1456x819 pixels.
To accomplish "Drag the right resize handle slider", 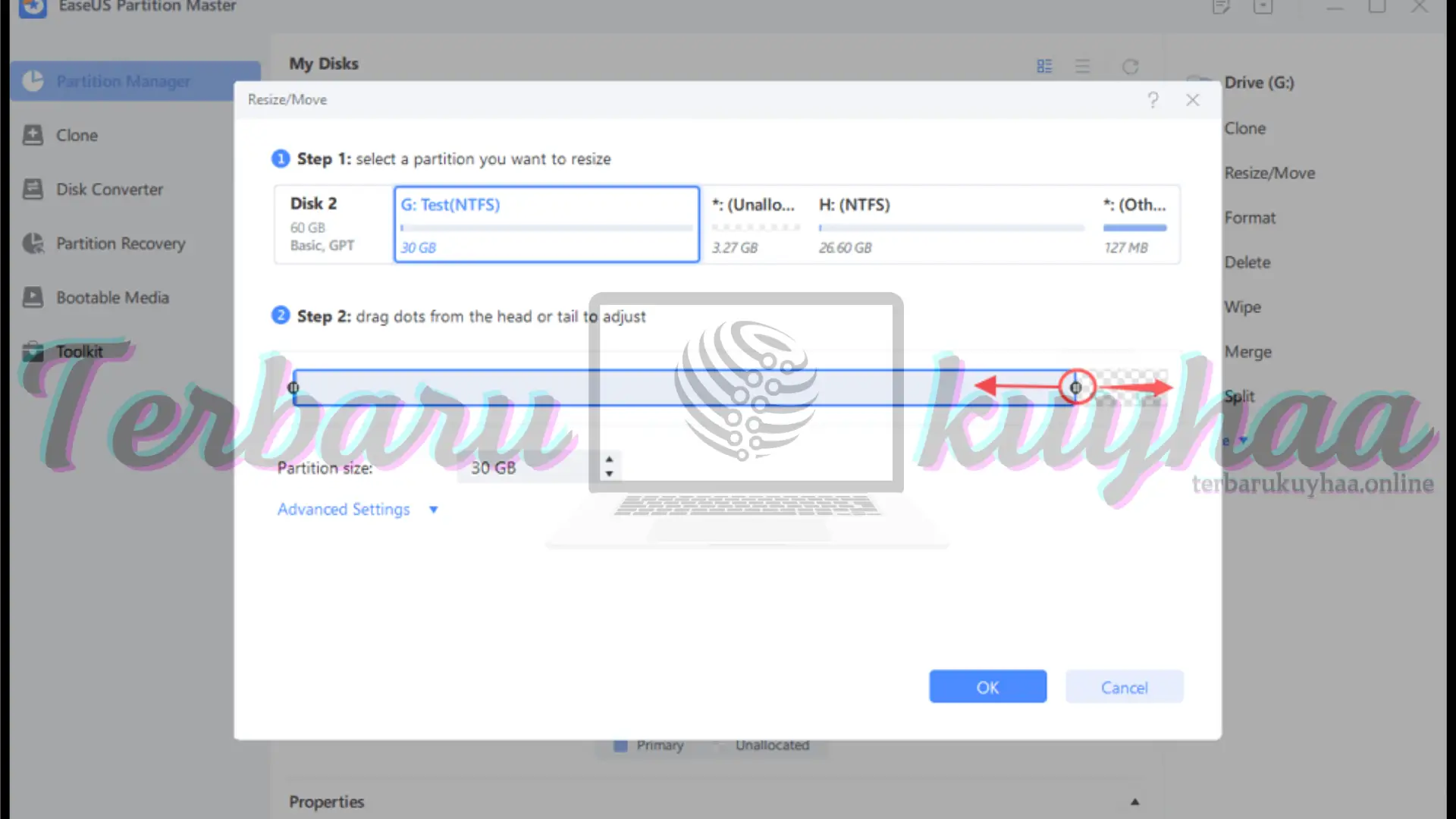I will click(x=1074, y=387).
